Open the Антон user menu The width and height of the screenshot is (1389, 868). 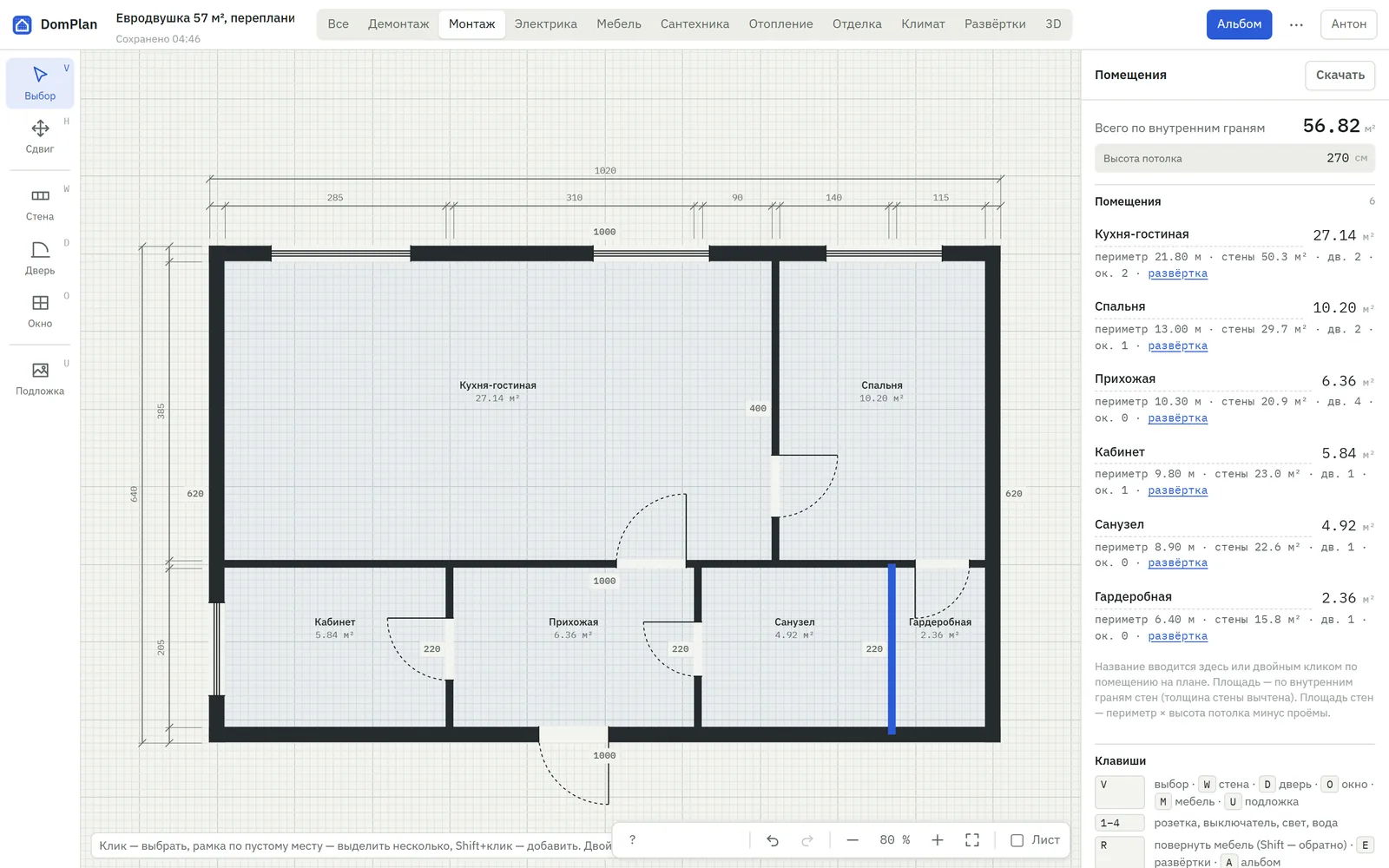coord(1348,24)
